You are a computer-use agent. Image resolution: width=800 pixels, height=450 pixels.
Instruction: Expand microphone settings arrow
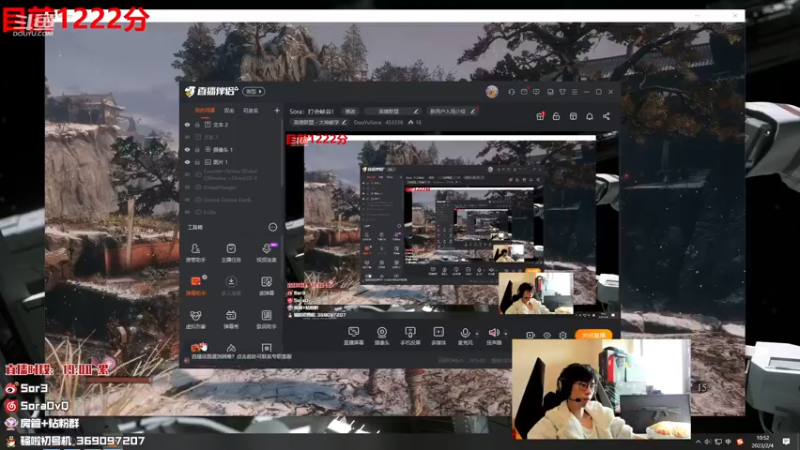click(x=477, y=334)
